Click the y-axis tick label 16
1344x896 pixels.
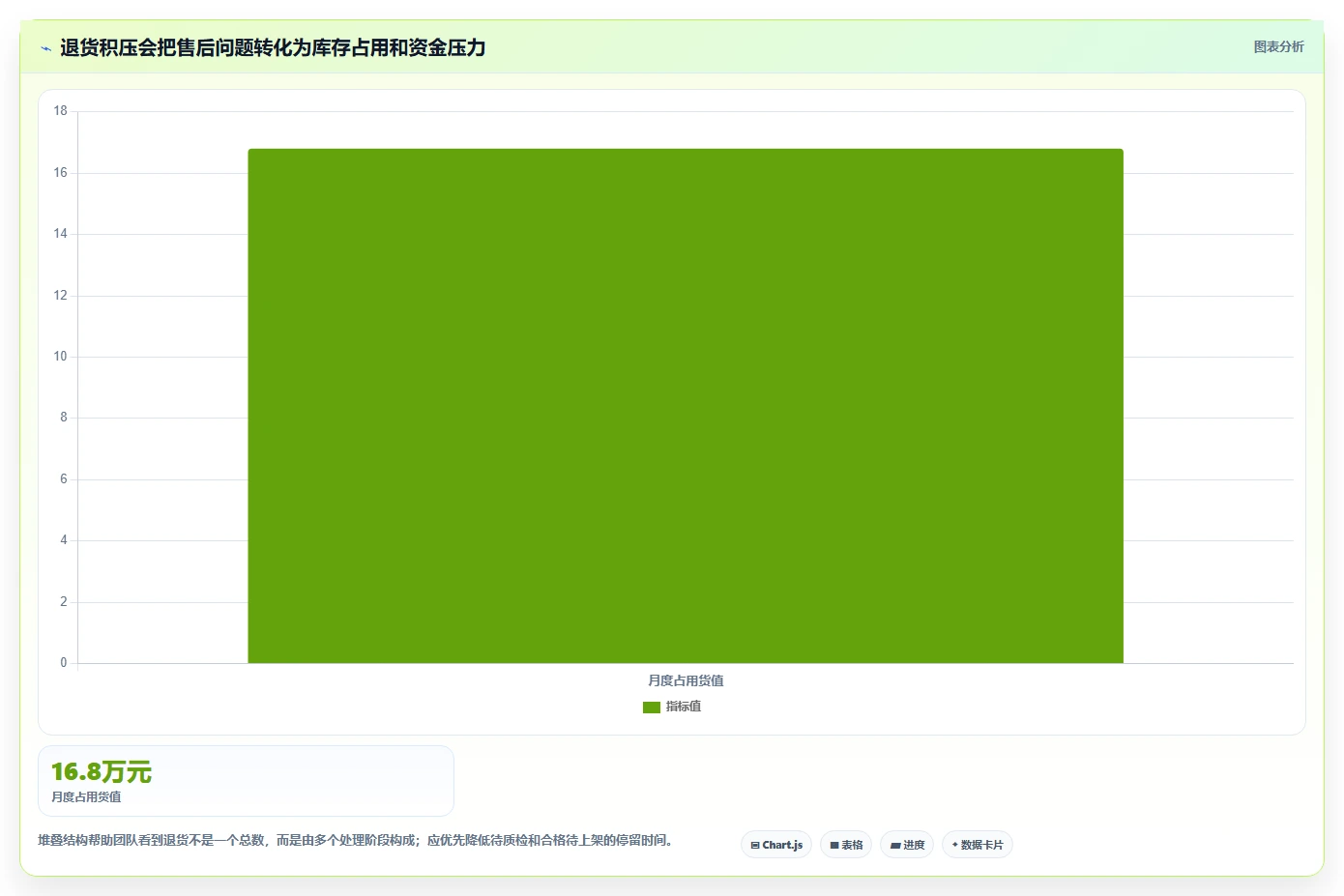point(61,173)
